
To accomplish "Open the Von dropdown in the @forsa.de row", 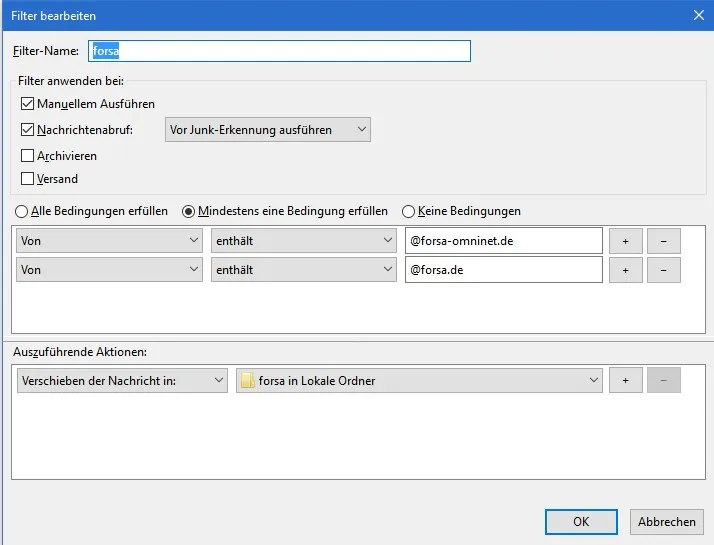I will [109, 270].
